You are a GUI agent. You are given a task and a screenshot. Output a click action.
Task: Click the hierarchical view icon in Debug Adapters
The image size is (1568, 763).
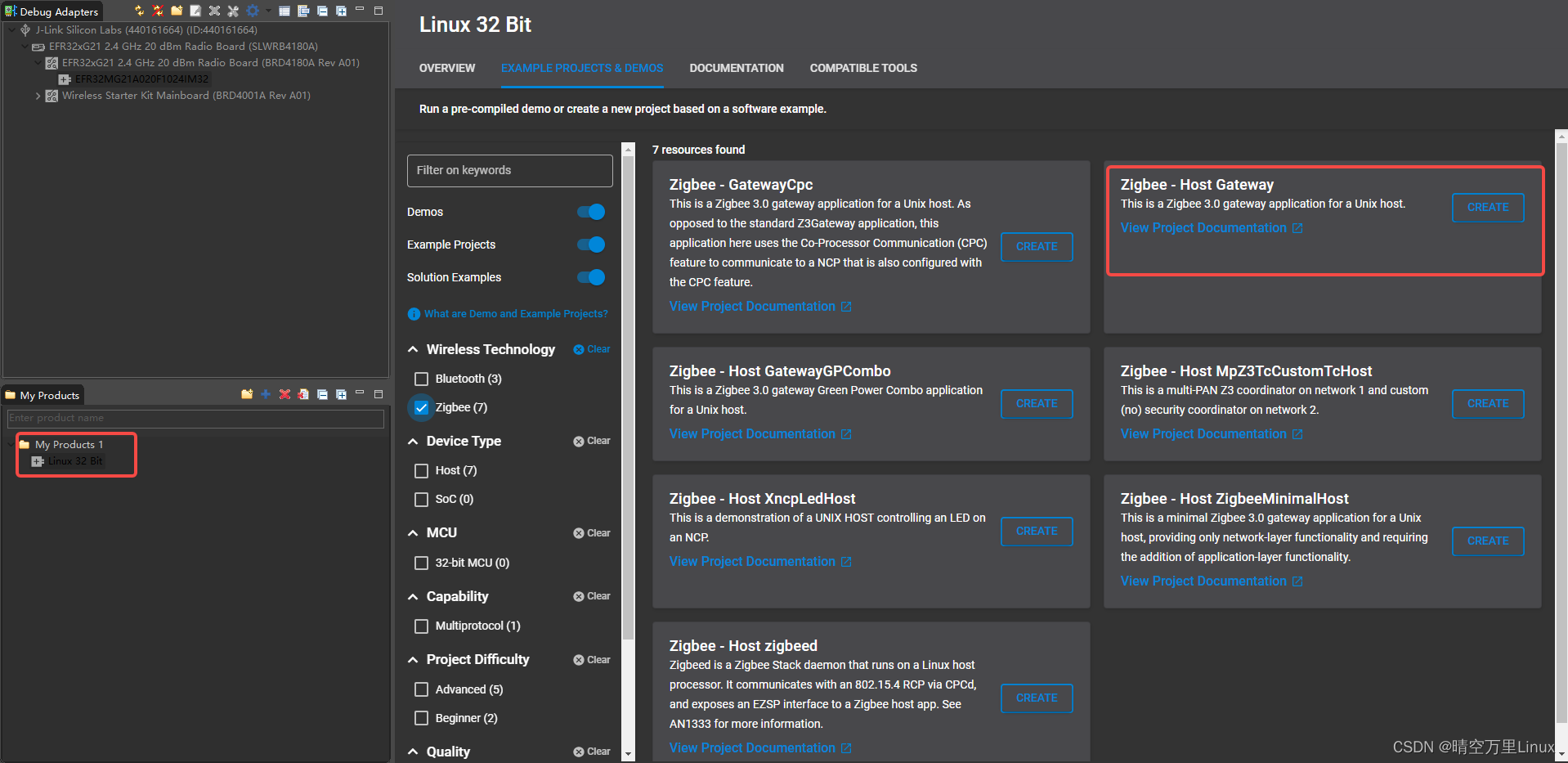tap(303, 11)
